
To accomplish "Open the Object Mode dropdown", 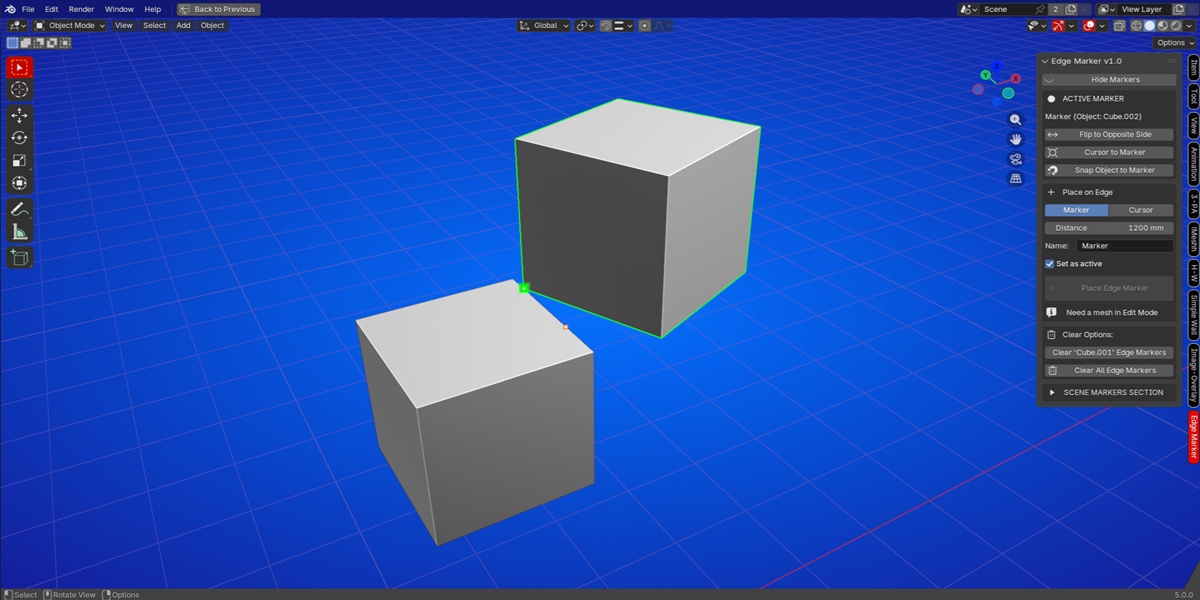I will [x=71, y=25].
